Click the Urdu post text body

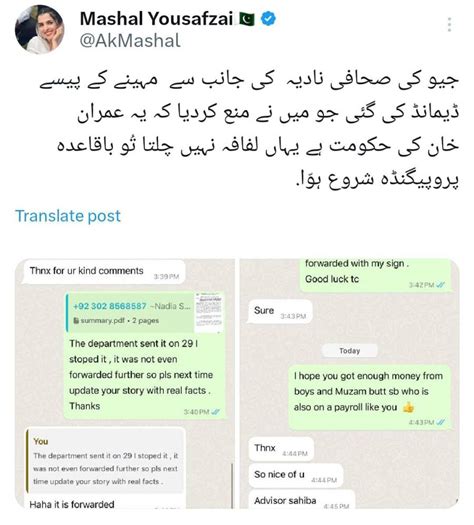click(249, 129)
